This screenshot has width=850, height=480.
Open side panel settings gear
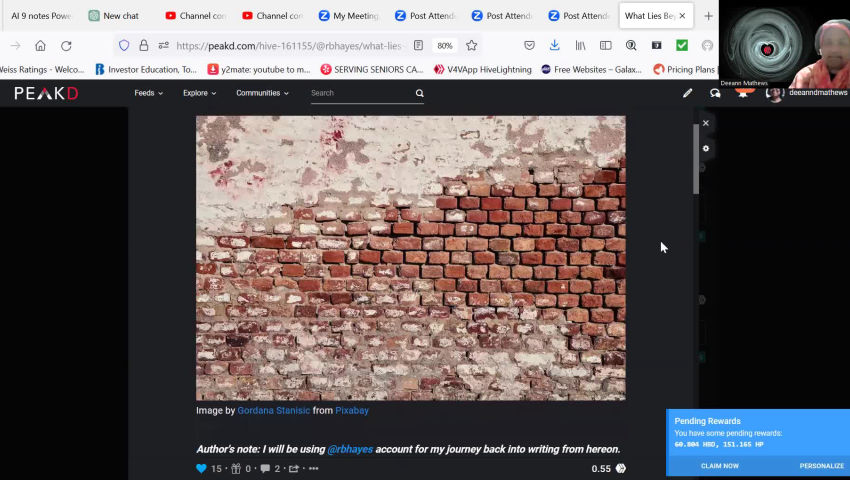[x=706, y=148]
